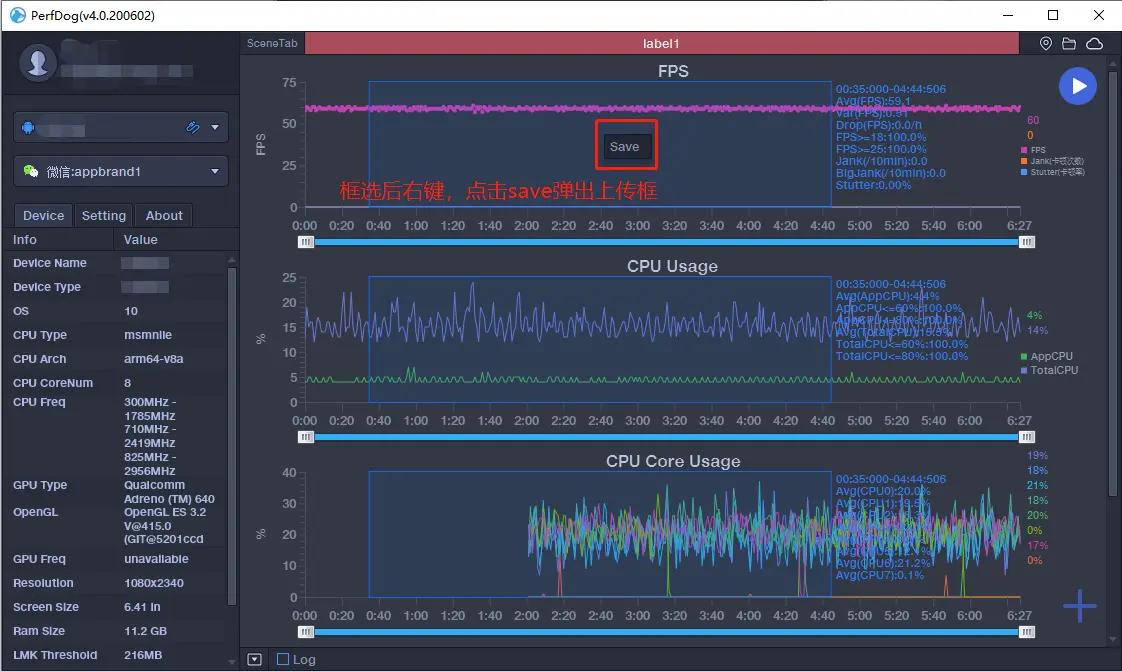The image size is (1122, 671).
Task: Click the CPU Usage chart left slider handle
Action: 306,437
